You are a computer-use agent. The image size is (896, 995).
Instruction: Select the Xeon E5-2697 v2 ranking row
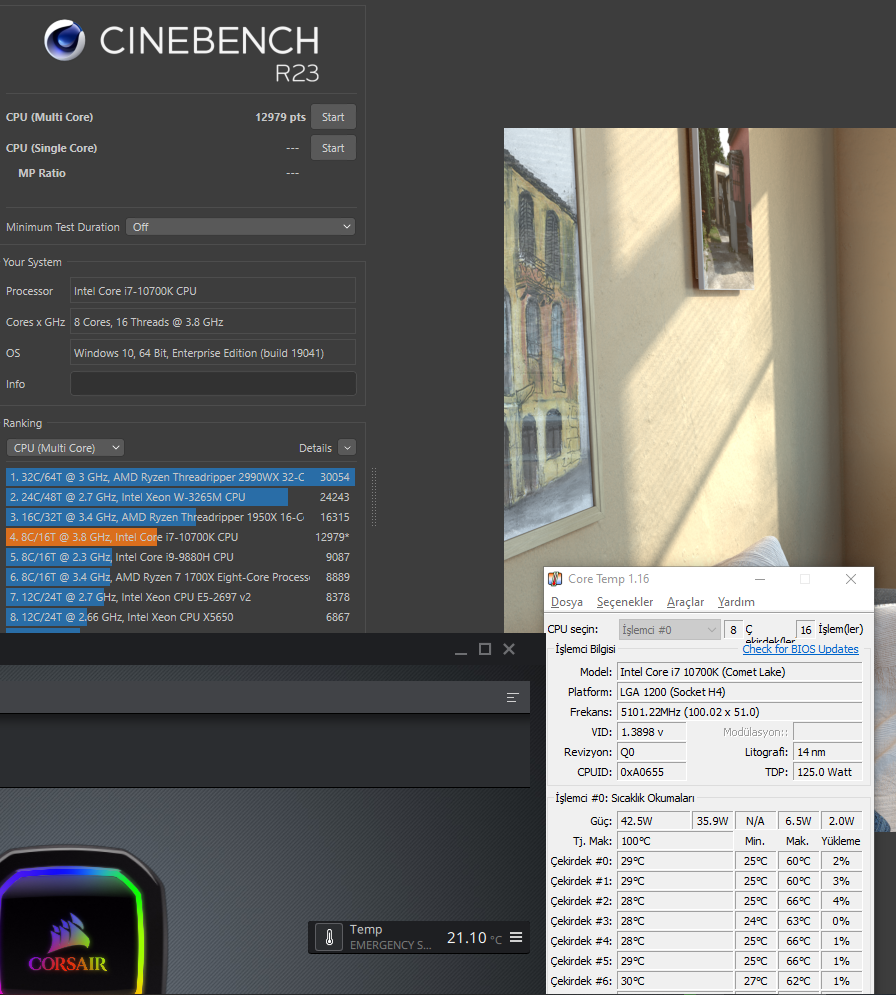pos(180,597)
